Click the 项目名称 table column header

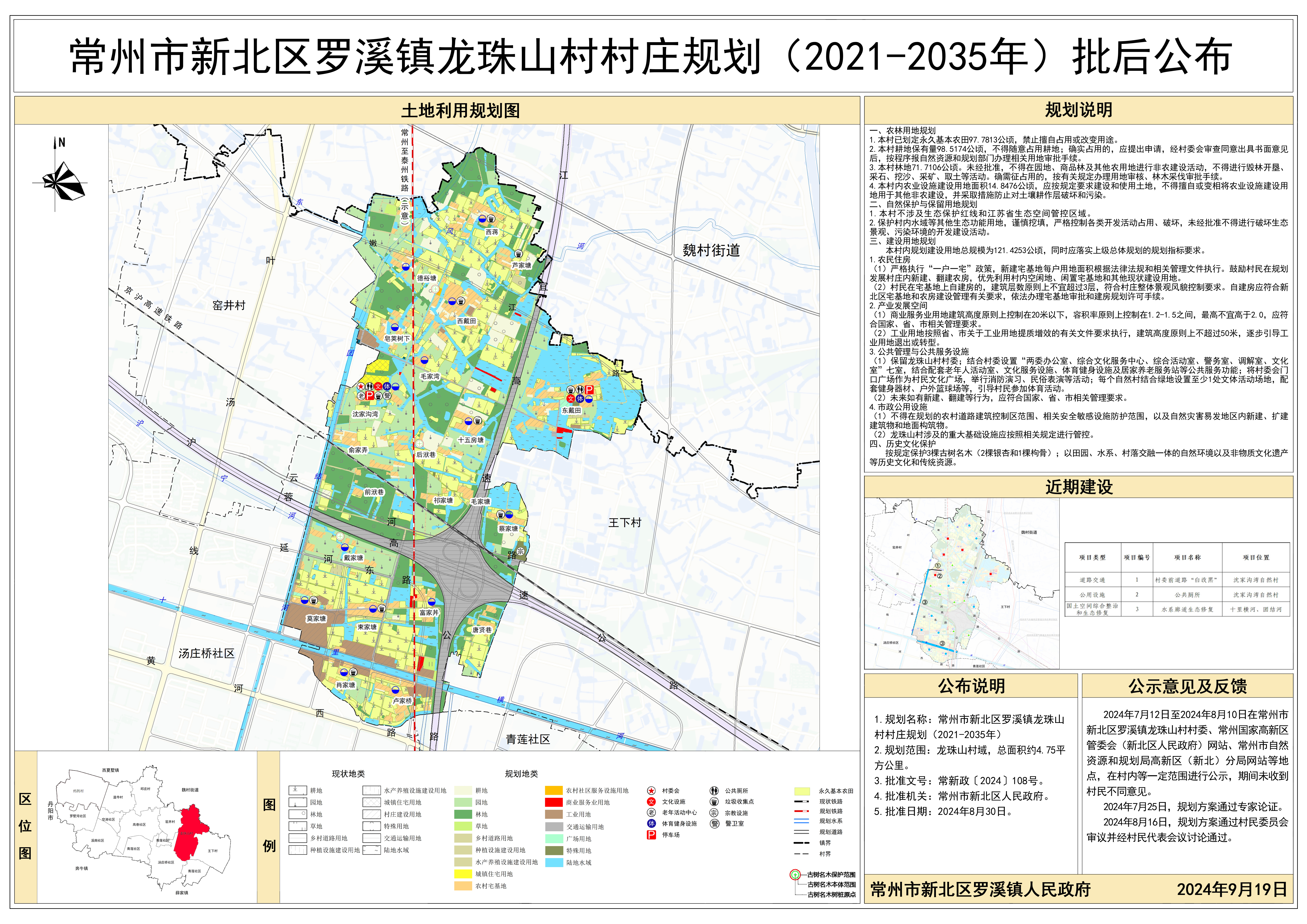[x=1187, y=558]
